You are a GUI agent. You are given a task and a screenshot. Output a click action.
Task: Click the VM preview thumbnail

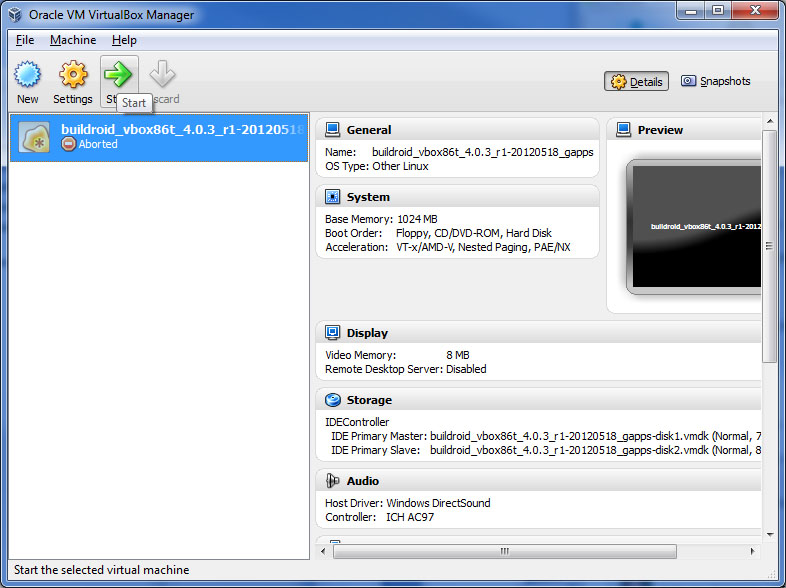coord(694,227)
